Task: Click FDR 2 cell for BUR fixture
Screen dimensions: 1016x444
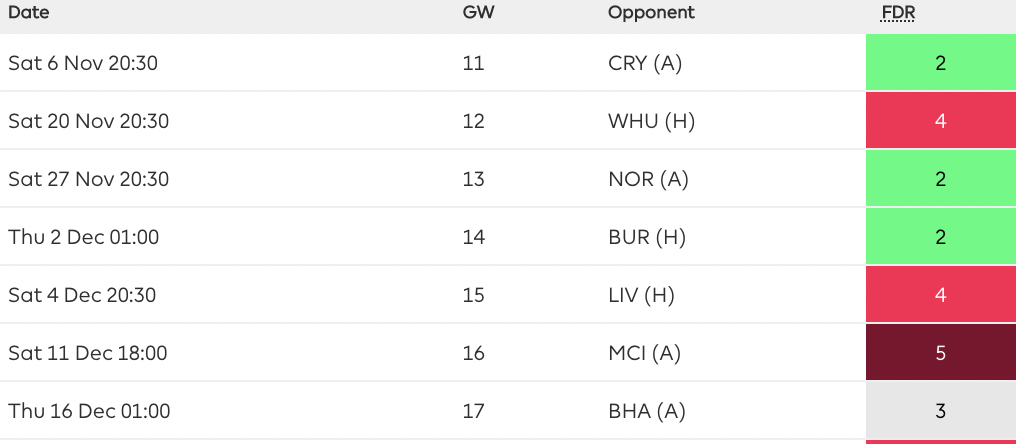Action: click(x=940, y=237)
